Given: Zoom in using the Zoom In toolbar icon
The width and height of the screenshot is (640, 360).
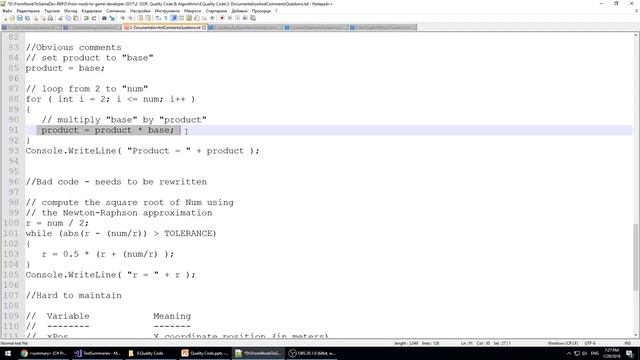Looking at the screenshot, I should click(122, 18).
